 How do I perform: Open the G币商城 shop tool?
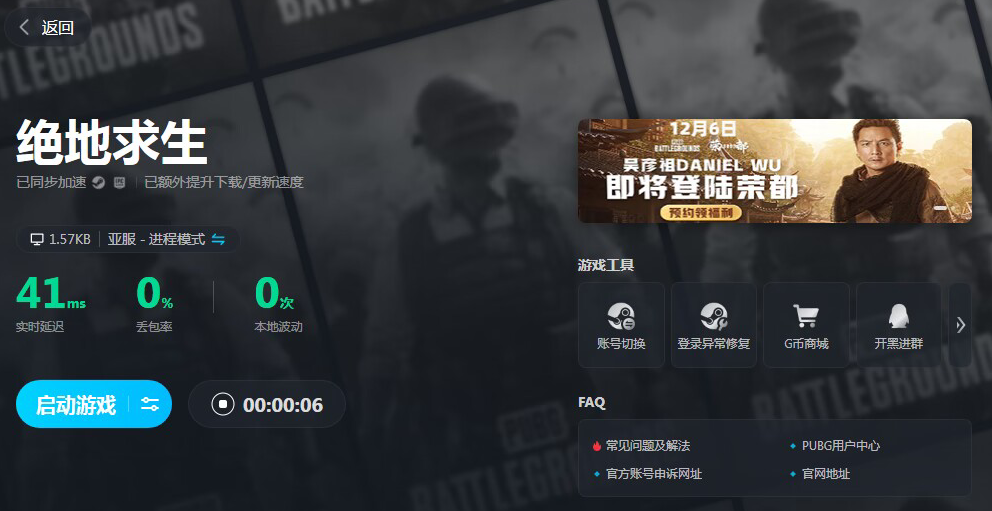click(x=806, y=325)
